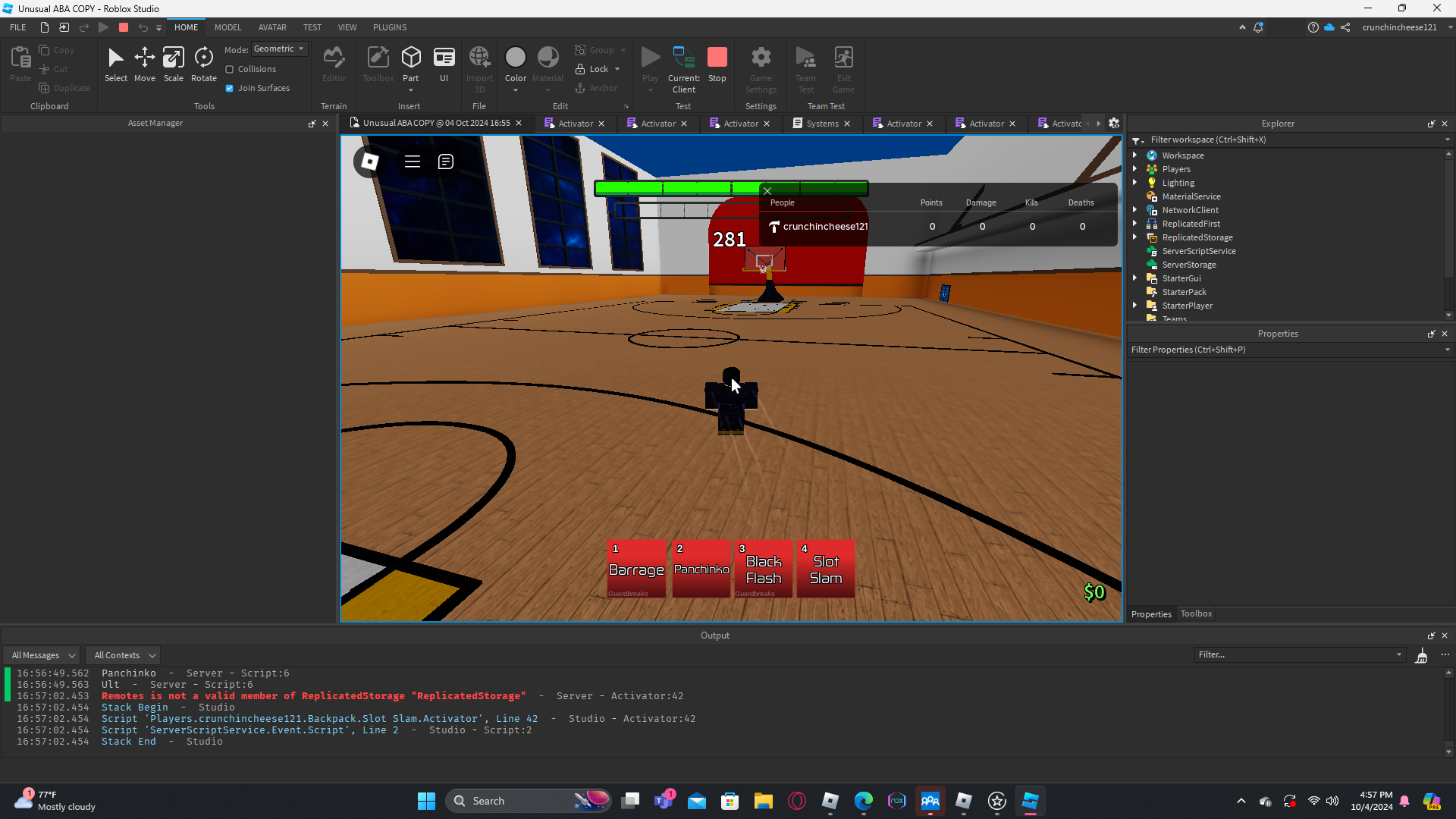Open the Windows Start menu
Image resolution: width=1456 pixels, height=819 pixels.
pyautogui.click(x=427, y=801)
